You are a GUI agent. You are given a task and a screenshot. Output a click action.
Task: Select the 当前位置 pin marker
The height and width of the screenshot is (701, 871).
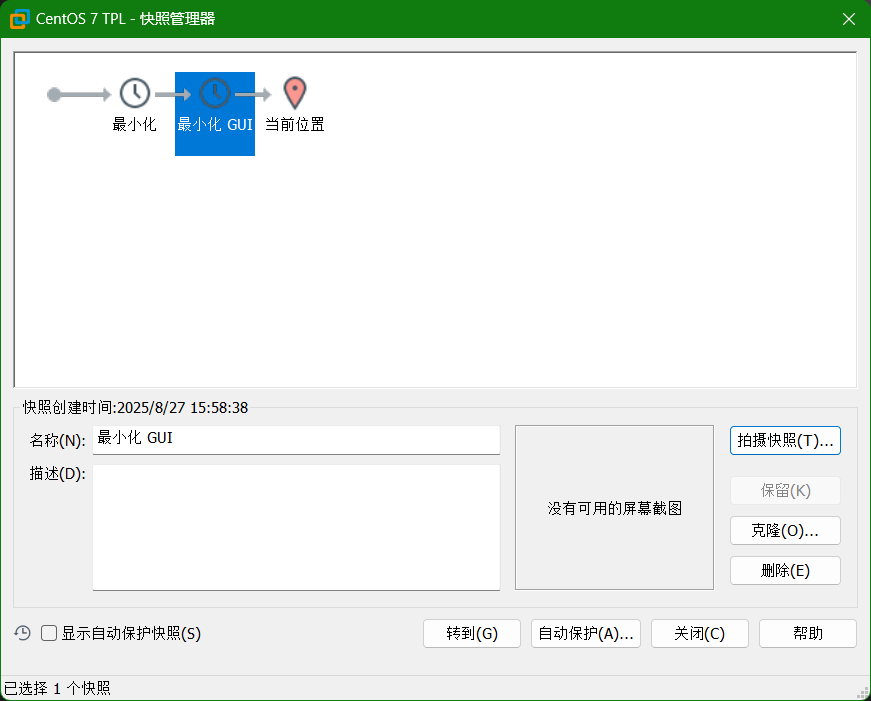(x=295, y=93)
